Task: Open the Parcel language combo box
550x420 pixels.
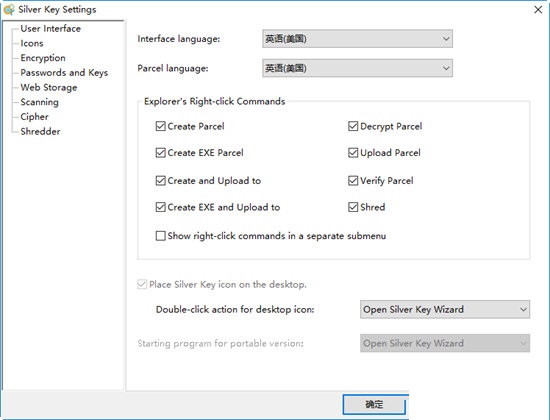Action: click(357, 68)
